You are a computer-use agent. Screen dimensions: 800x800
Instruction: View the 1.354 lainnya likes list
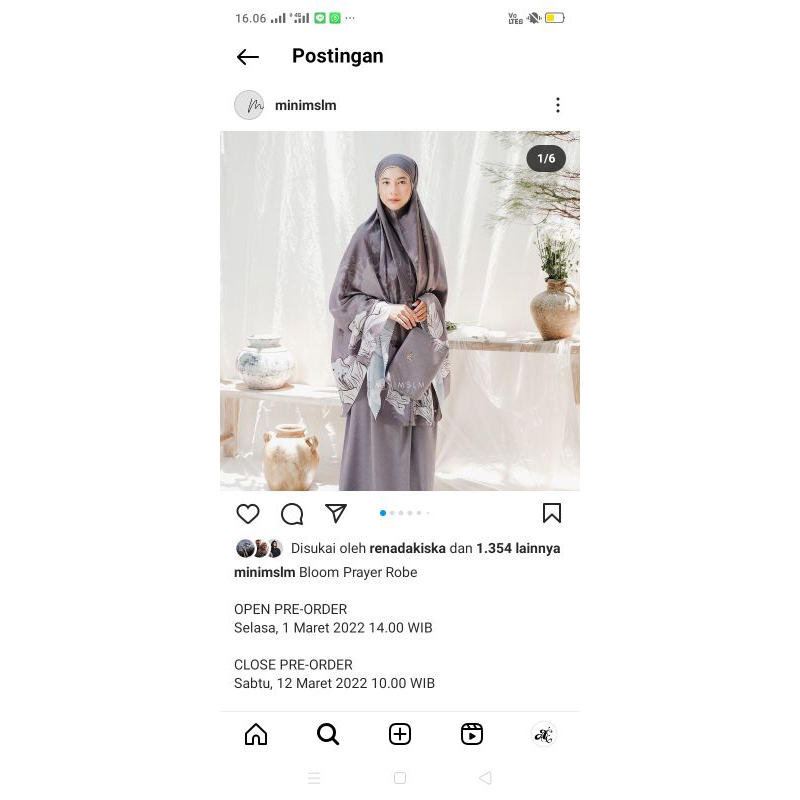[x=518, y=548]
